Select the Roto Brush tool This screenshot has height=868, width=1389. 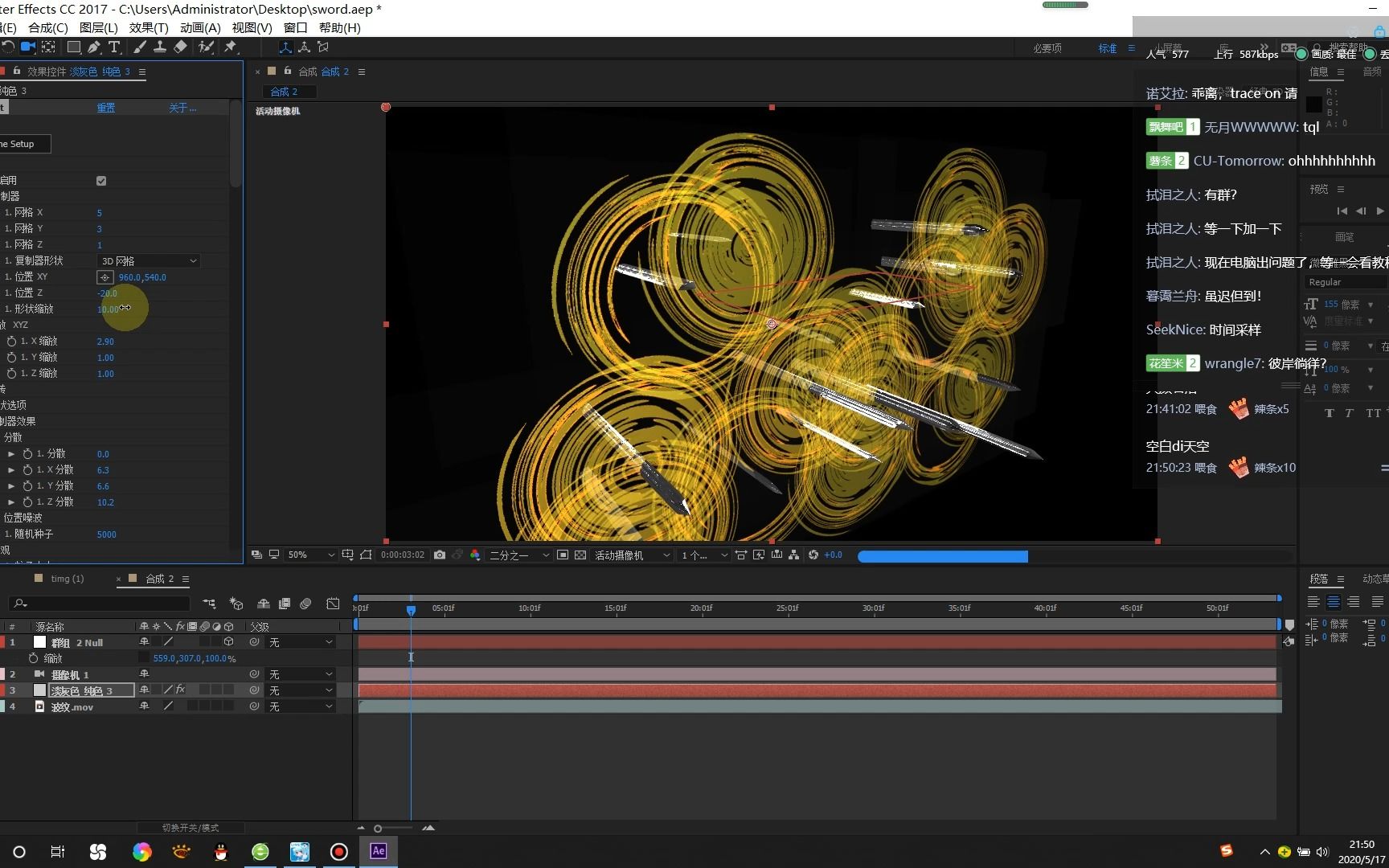click(207, 47)
